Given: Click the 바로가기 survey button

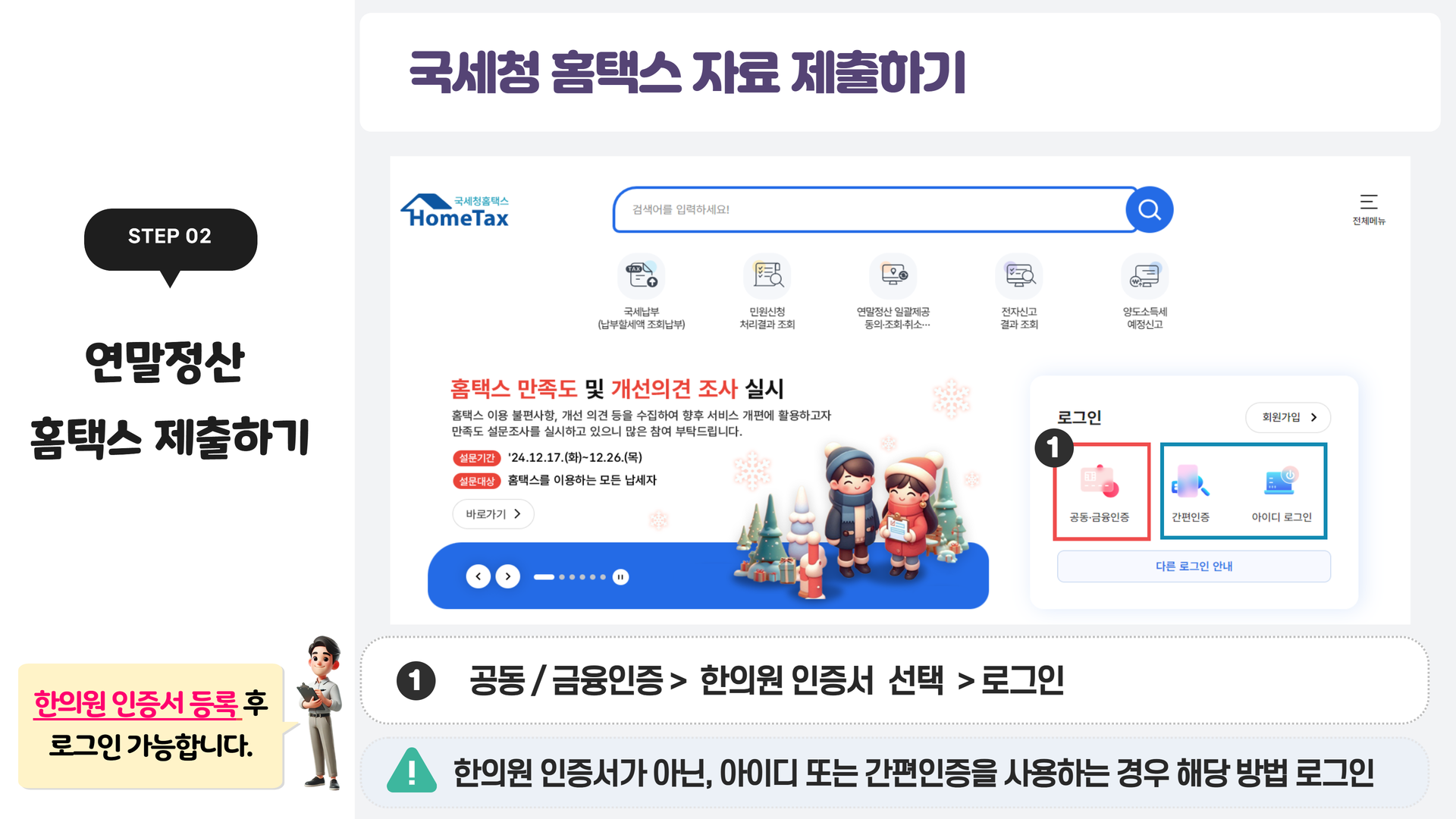Looking at the screenshot, I should point(493,514).
